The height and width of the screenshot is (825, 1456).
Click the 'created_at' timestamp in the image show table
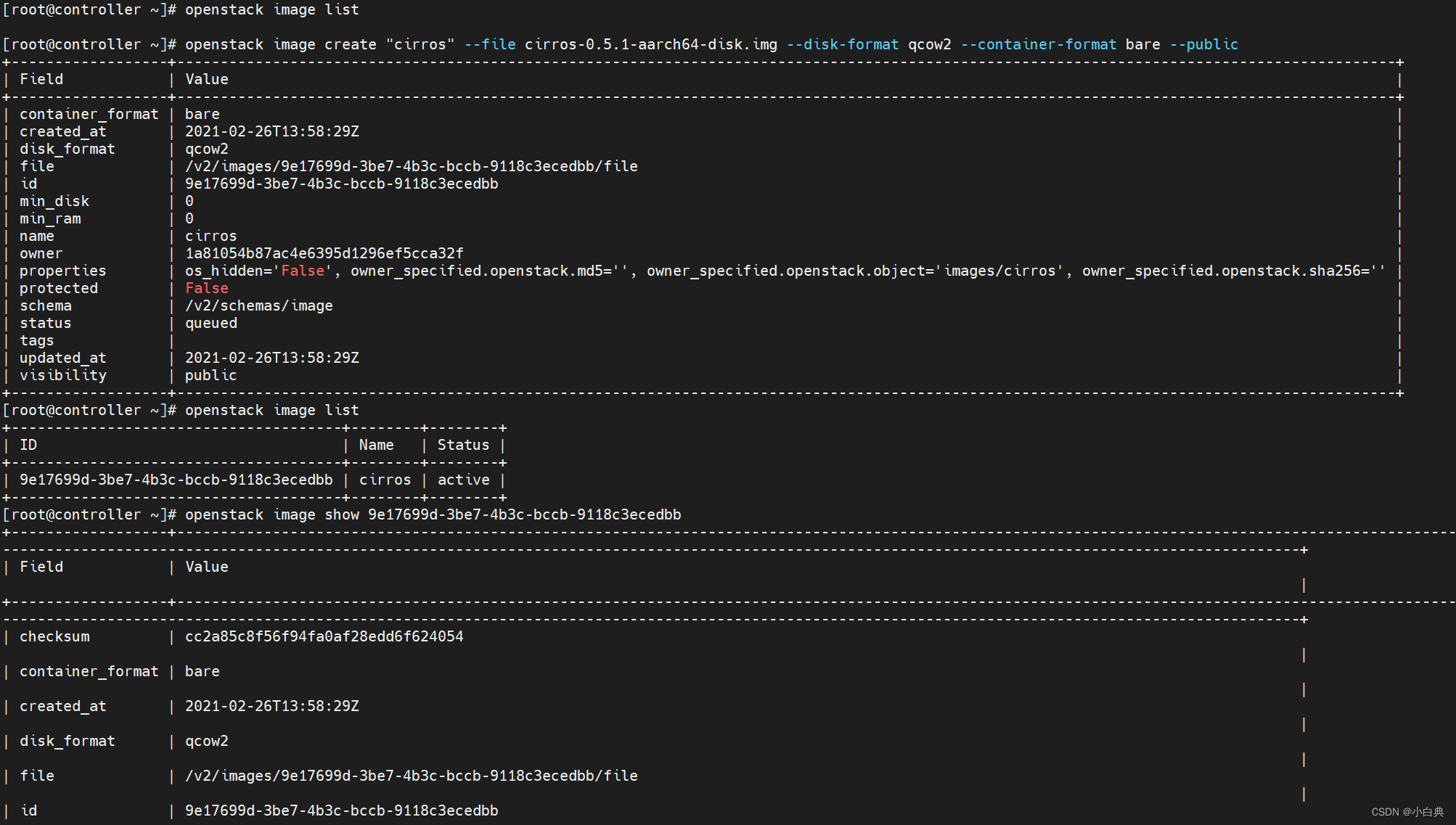click(x=272, y=707)
